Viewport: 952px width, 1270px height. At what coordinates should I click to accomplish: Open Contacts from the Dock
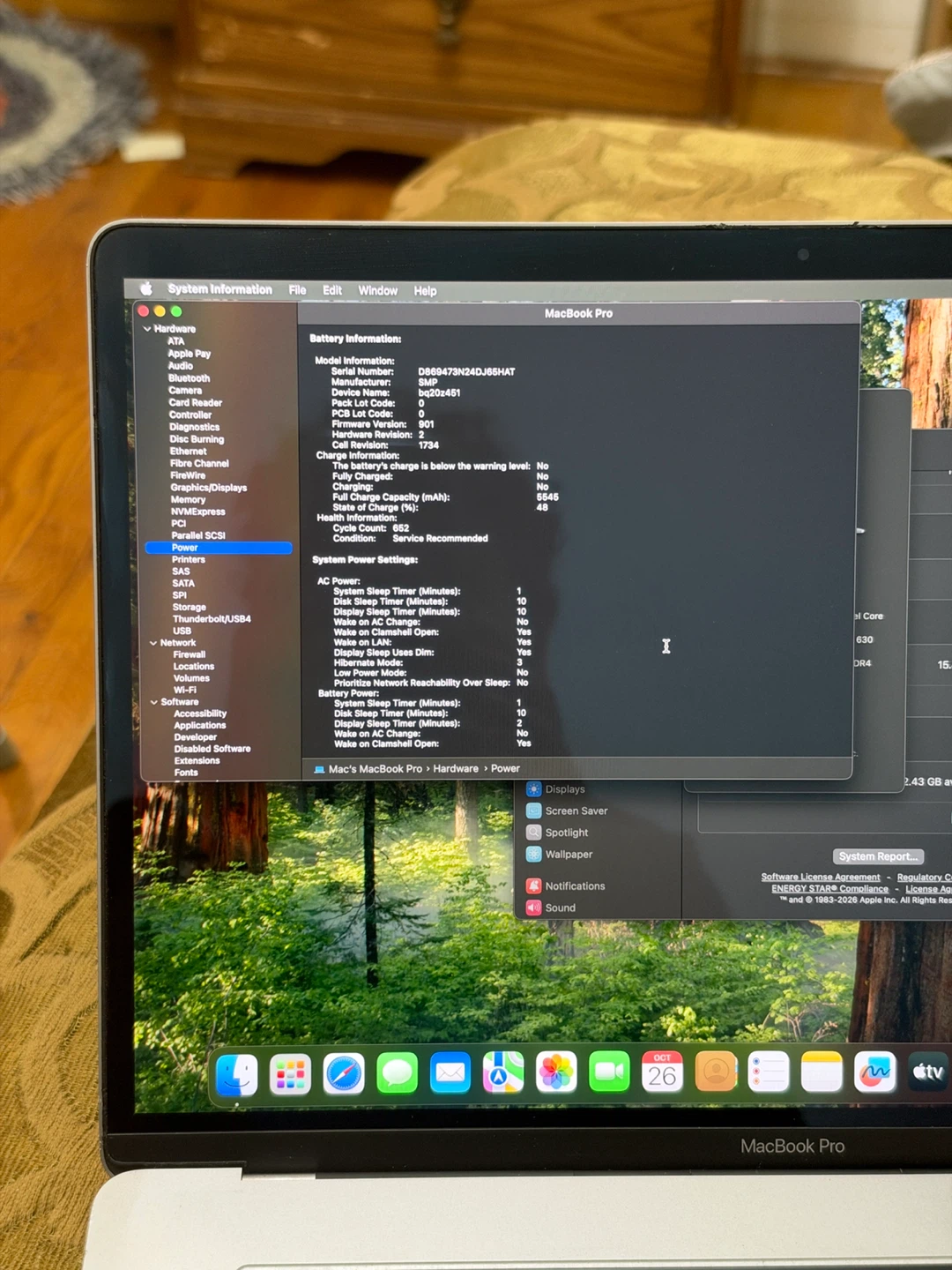(716, 1072)
